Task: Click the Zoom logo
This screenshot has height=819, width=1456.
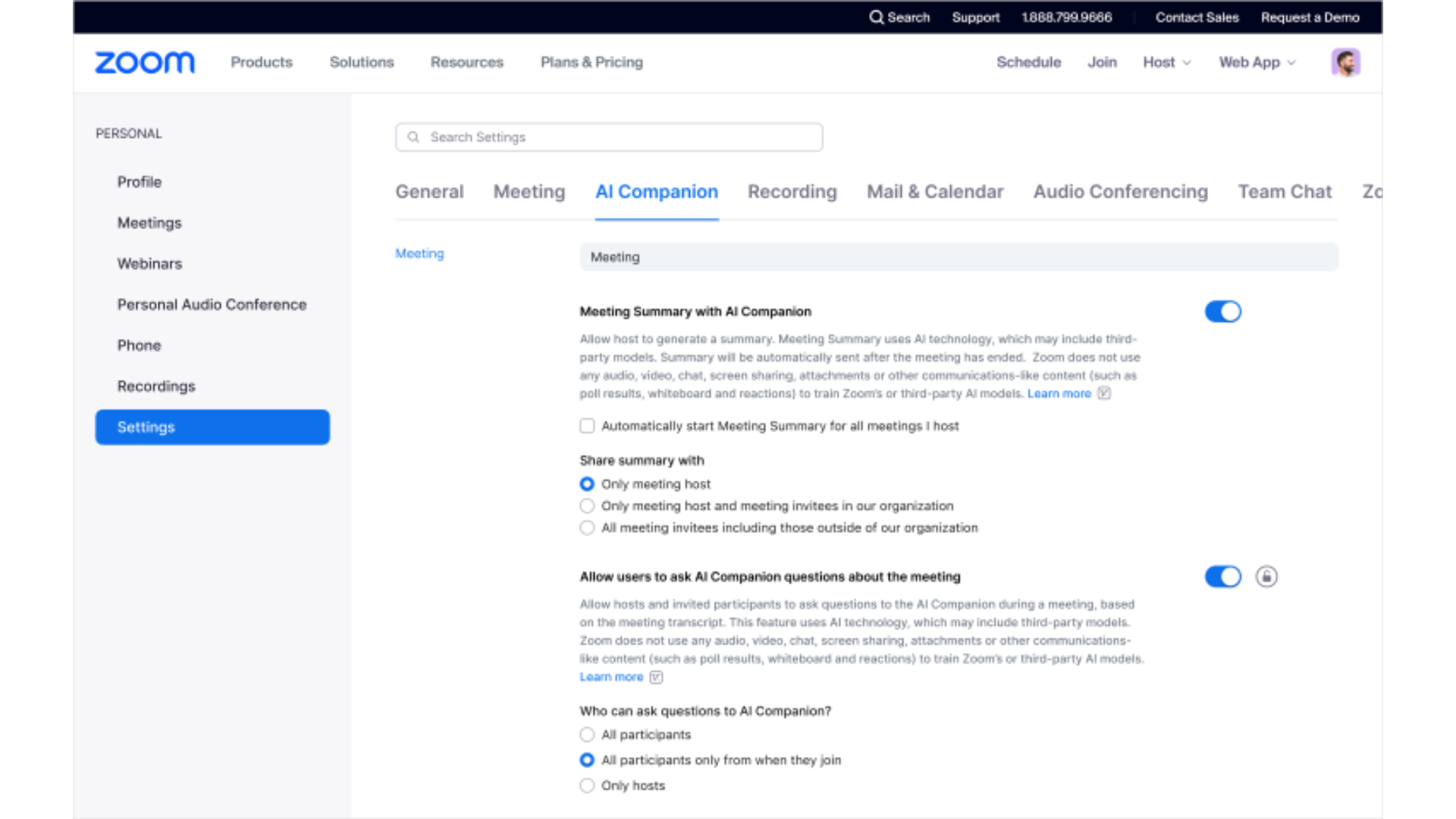Action: (x=144, y=62)
